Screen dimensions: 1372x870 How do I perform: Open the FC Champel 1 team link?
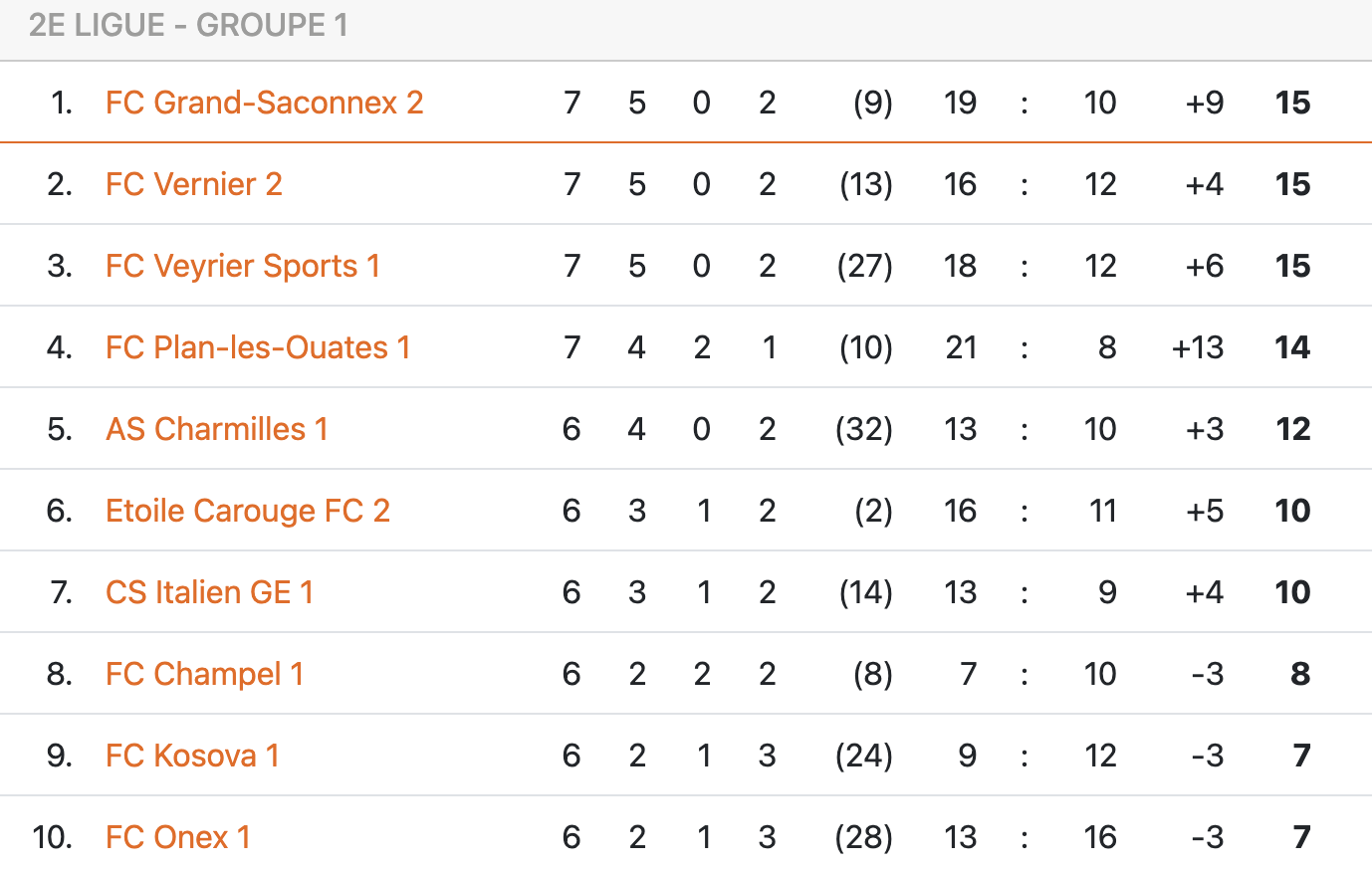click(204, 674)
